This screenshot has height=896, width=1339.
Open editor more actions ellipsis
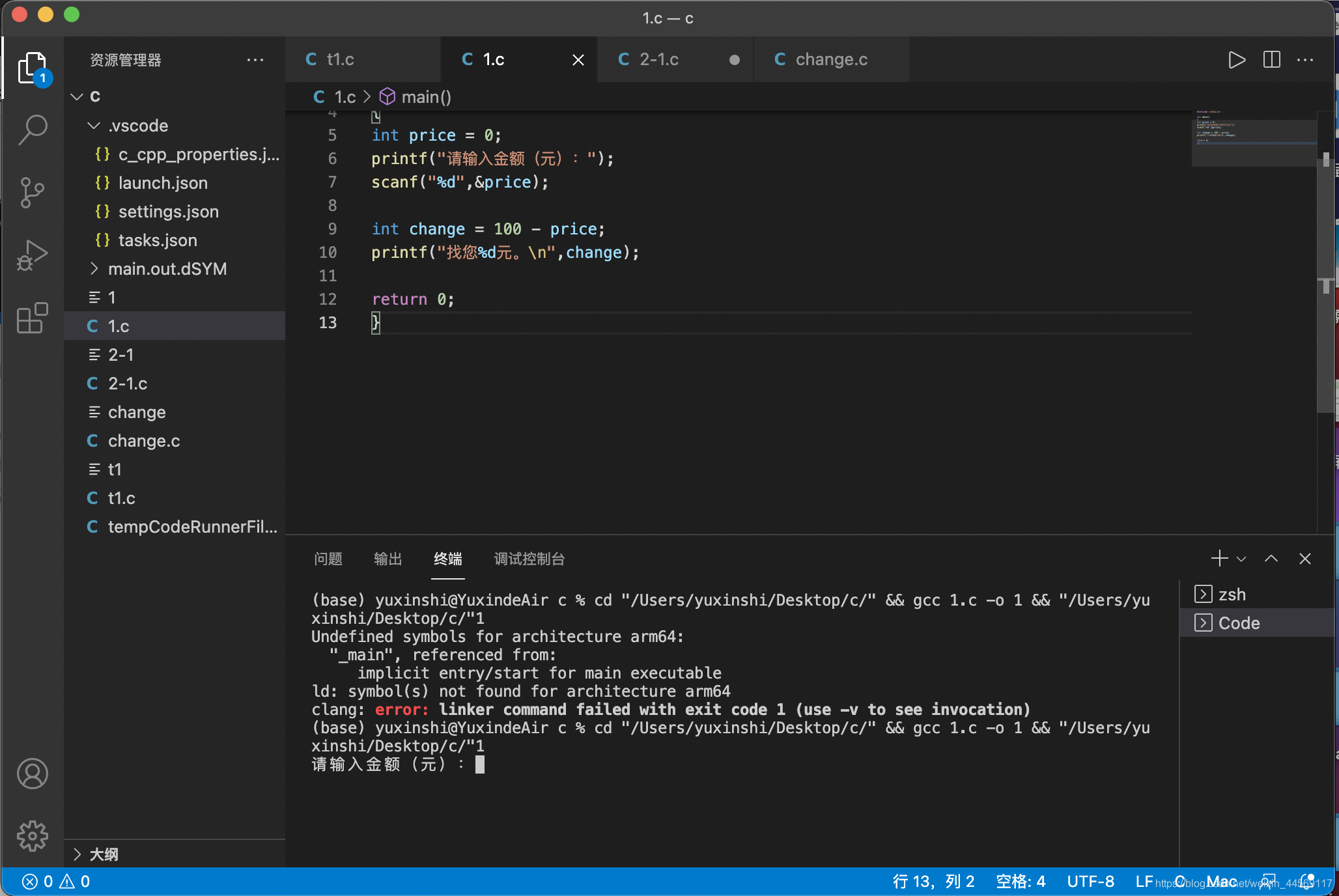[x=1305, y=60]
